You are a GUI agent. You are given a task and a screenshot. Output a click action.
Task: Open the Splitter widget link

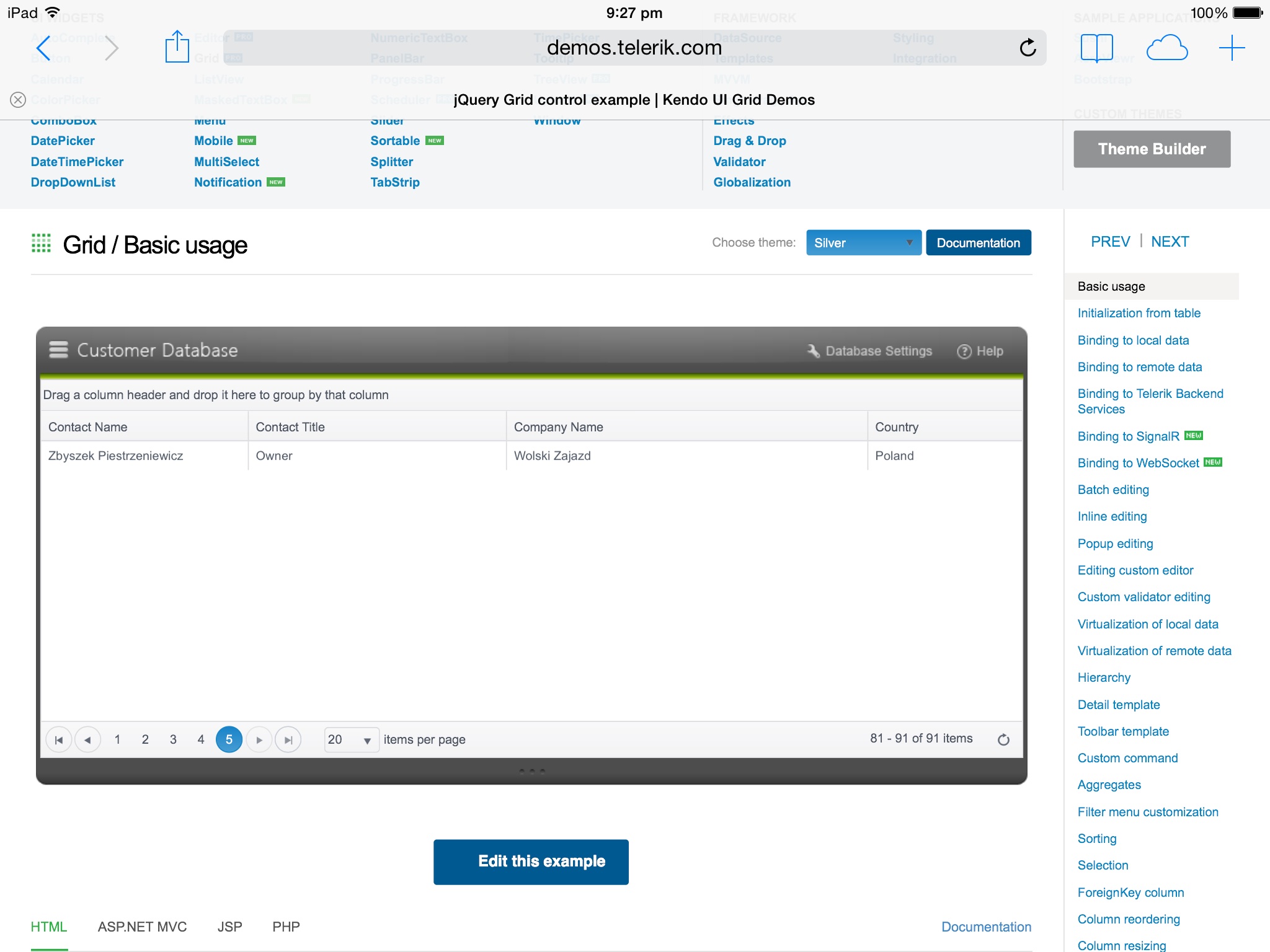[x=391, y=162]
